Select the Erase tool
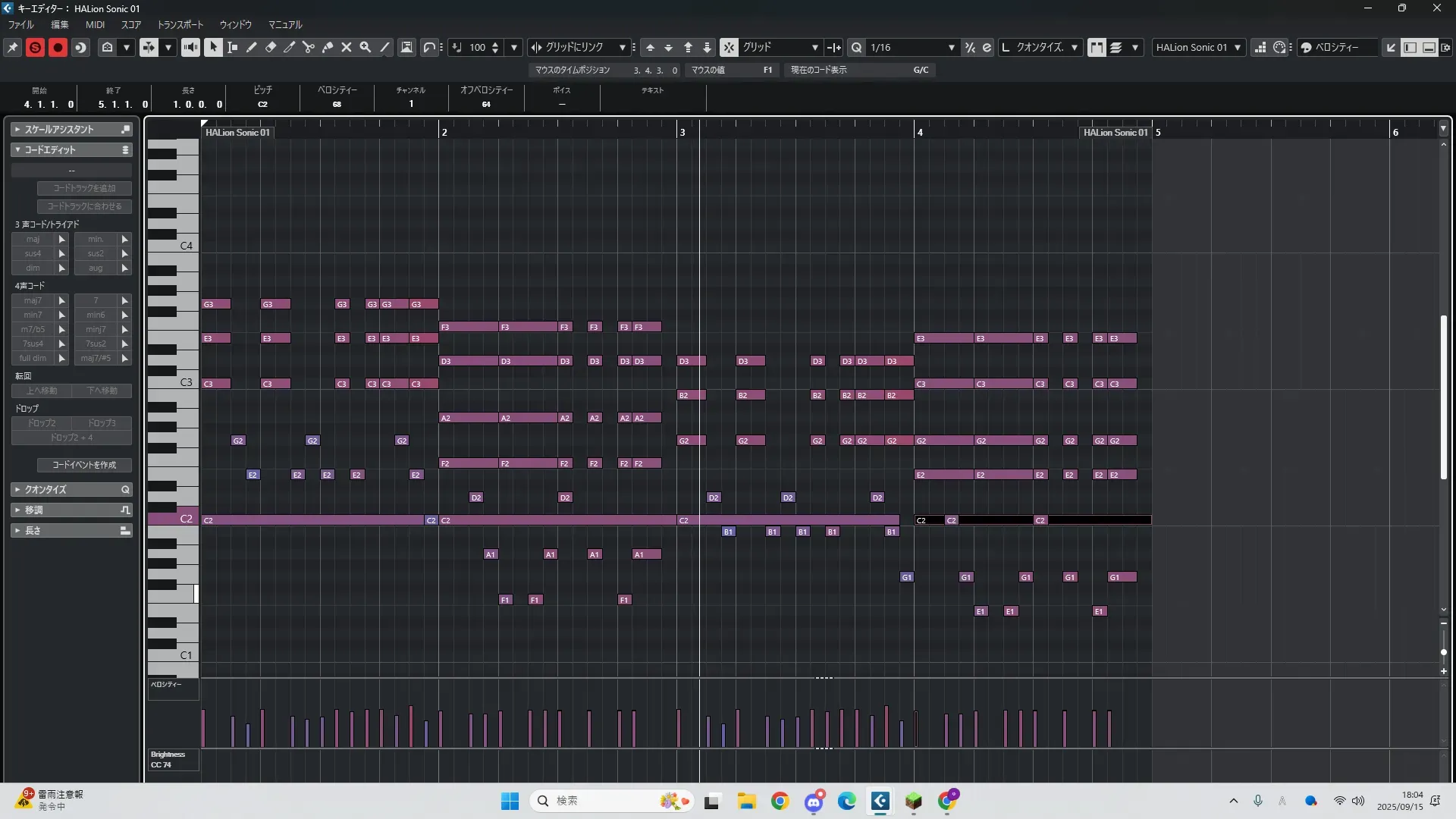Image resolution: width=1456 pixels, height=819 pixels. coord(271,47)
